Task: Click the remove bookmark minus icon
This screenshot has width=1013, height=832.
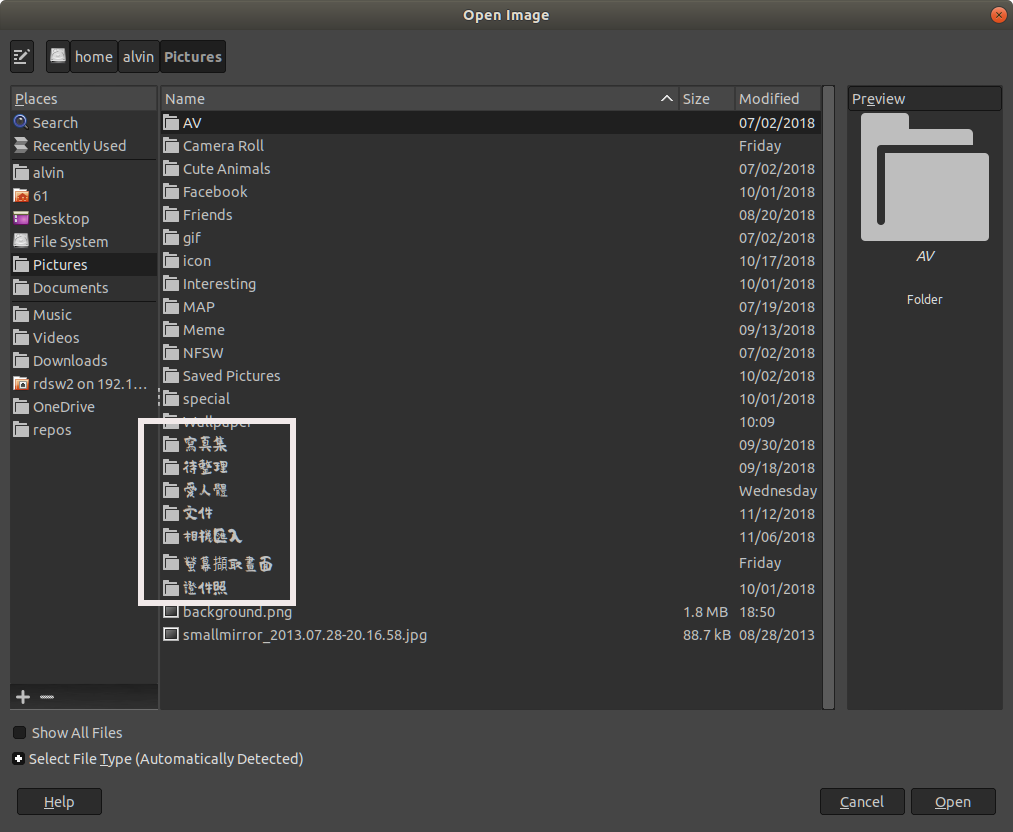Action: pyautogui.click(x=47, y=697)
